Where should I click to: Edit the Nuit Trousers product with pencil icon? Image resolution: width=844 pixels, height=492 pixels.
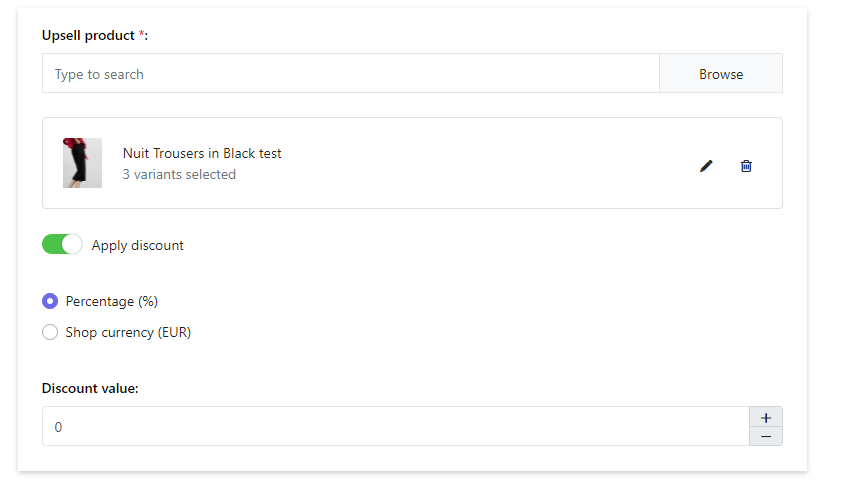[706, 166]
